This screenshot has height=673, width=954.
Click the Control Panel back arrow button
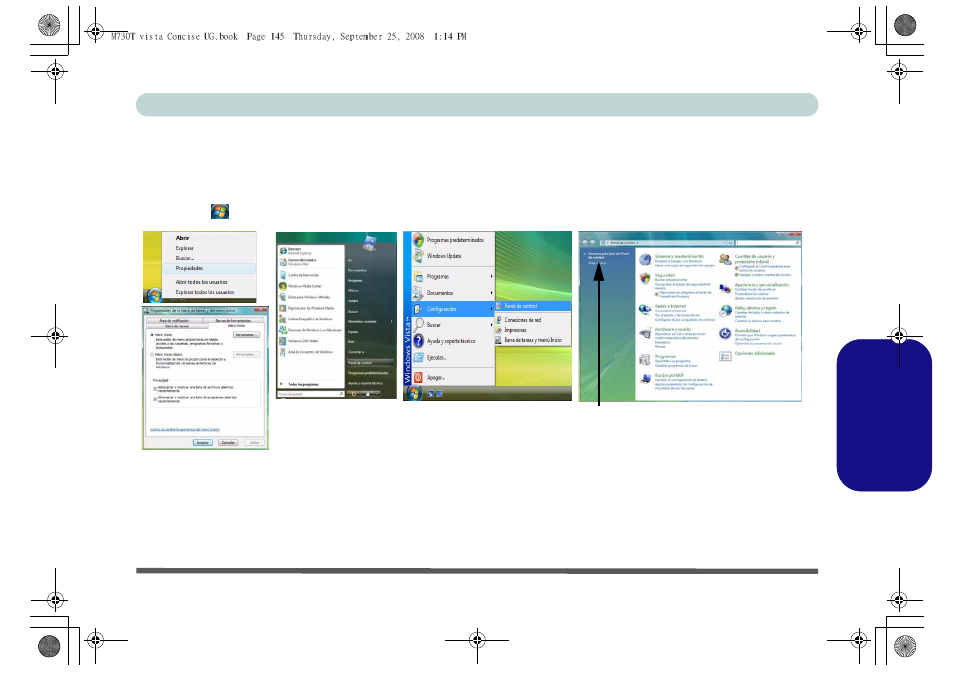click(x=585, y=243)
